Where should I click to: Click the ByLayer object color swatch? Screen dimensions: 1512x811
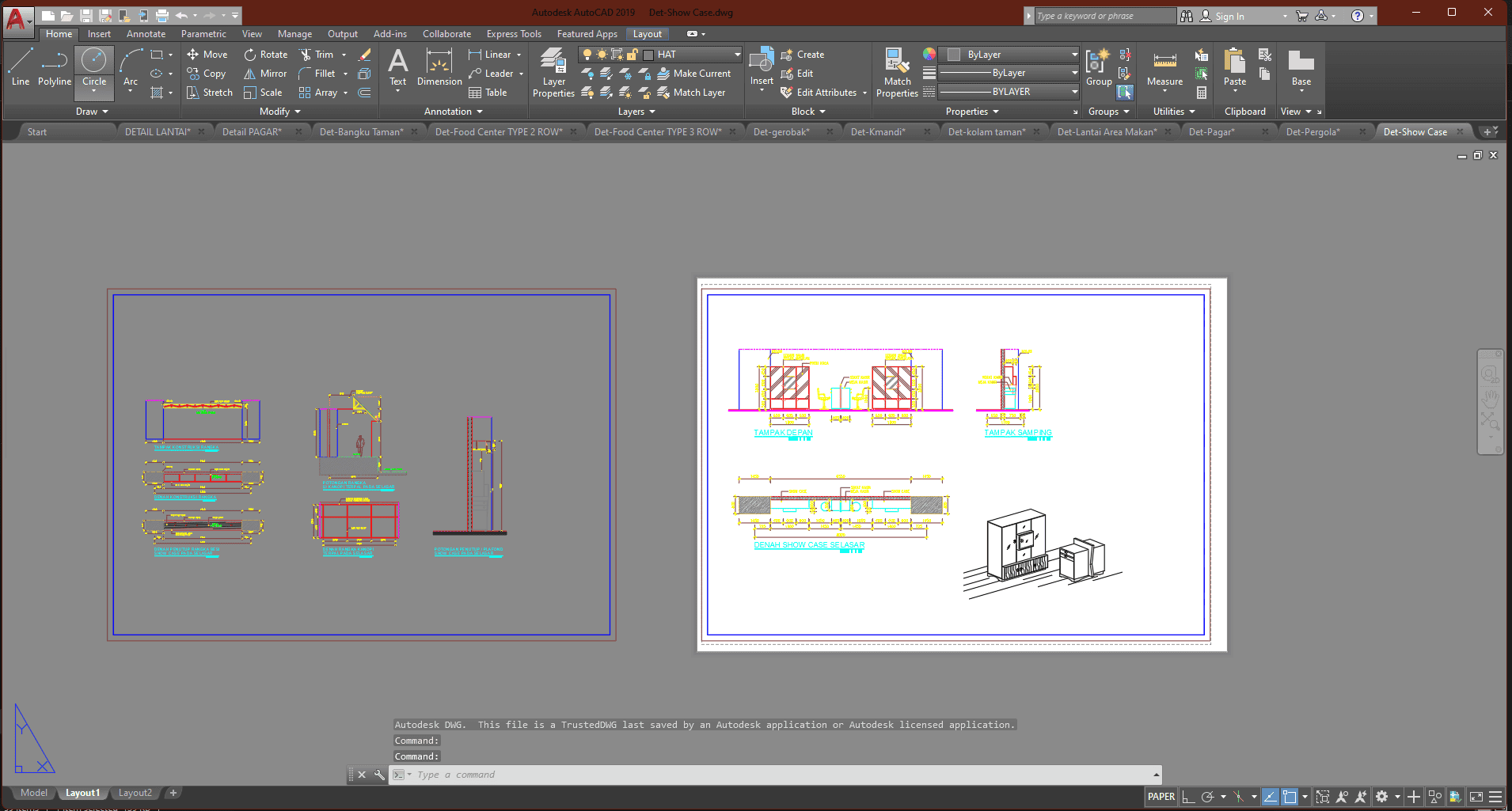(954, 55)
